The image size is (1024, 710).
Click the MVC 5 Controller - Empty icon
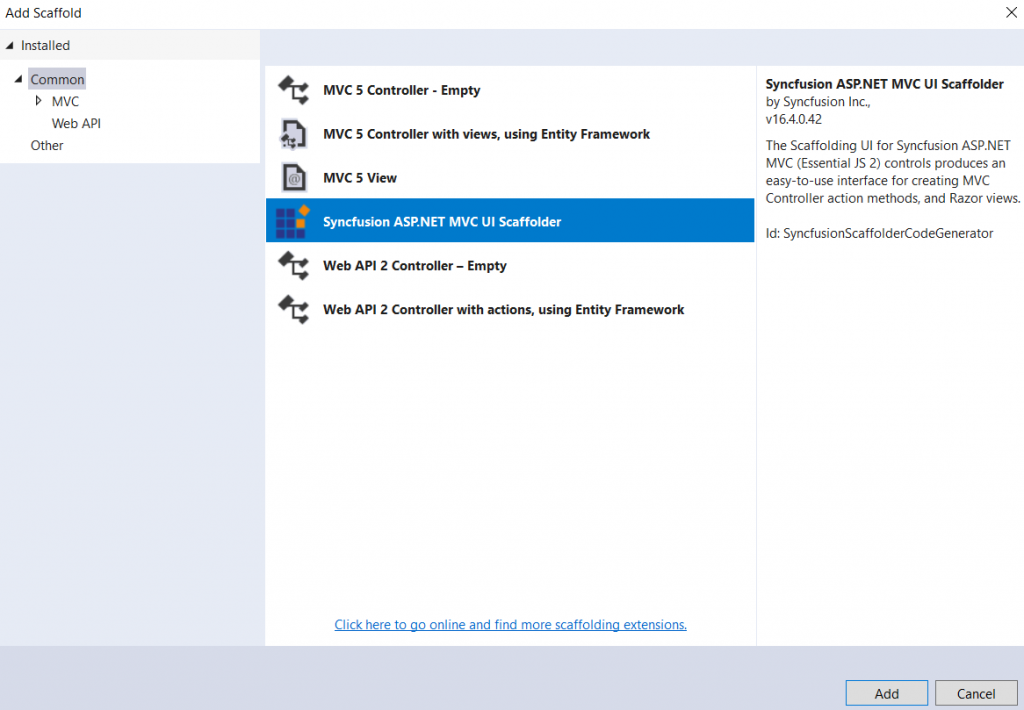pyautogui.click(x=294, y=90)
